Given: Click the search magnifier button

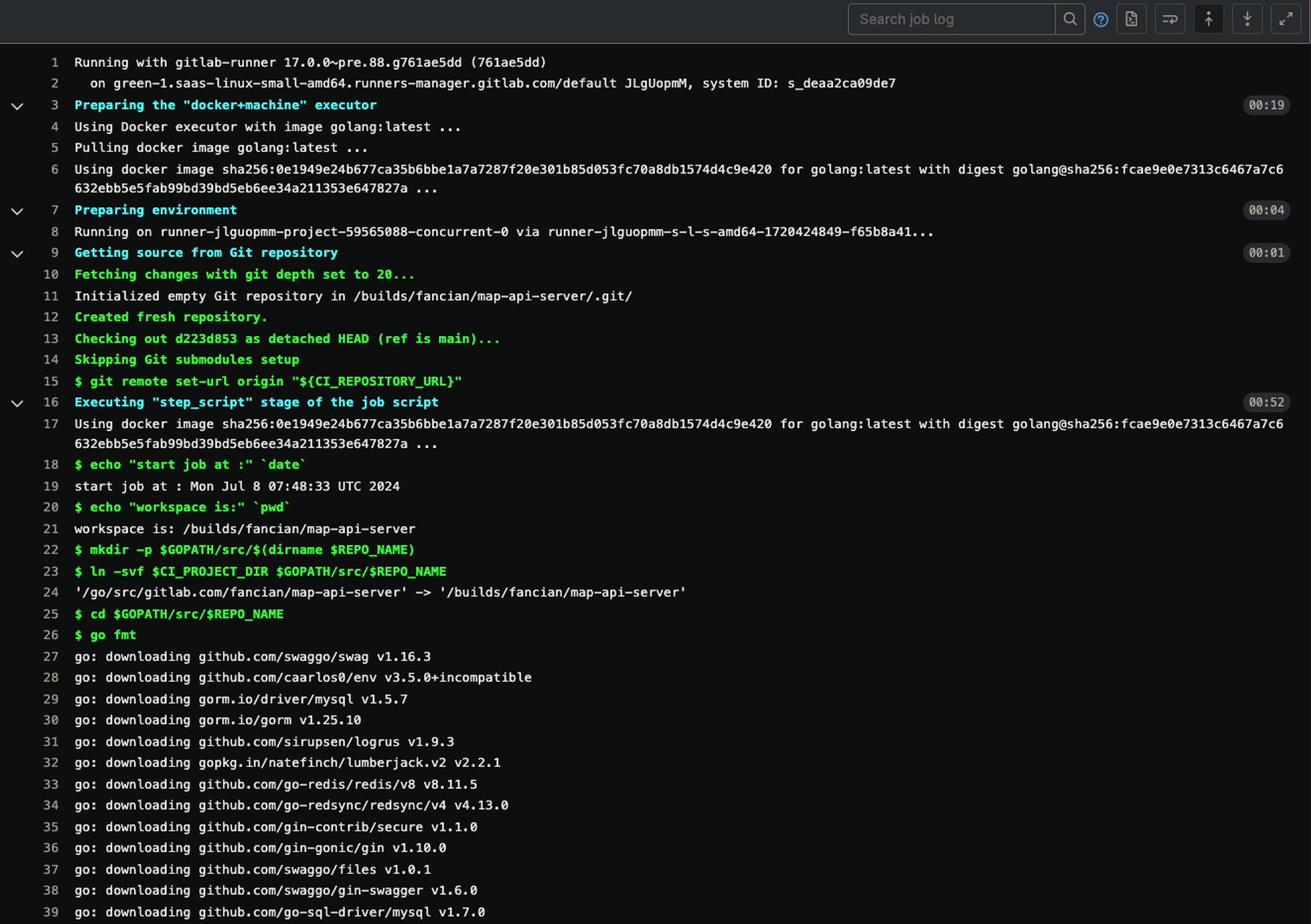Looking at the screenshot, I should 1069,19.
